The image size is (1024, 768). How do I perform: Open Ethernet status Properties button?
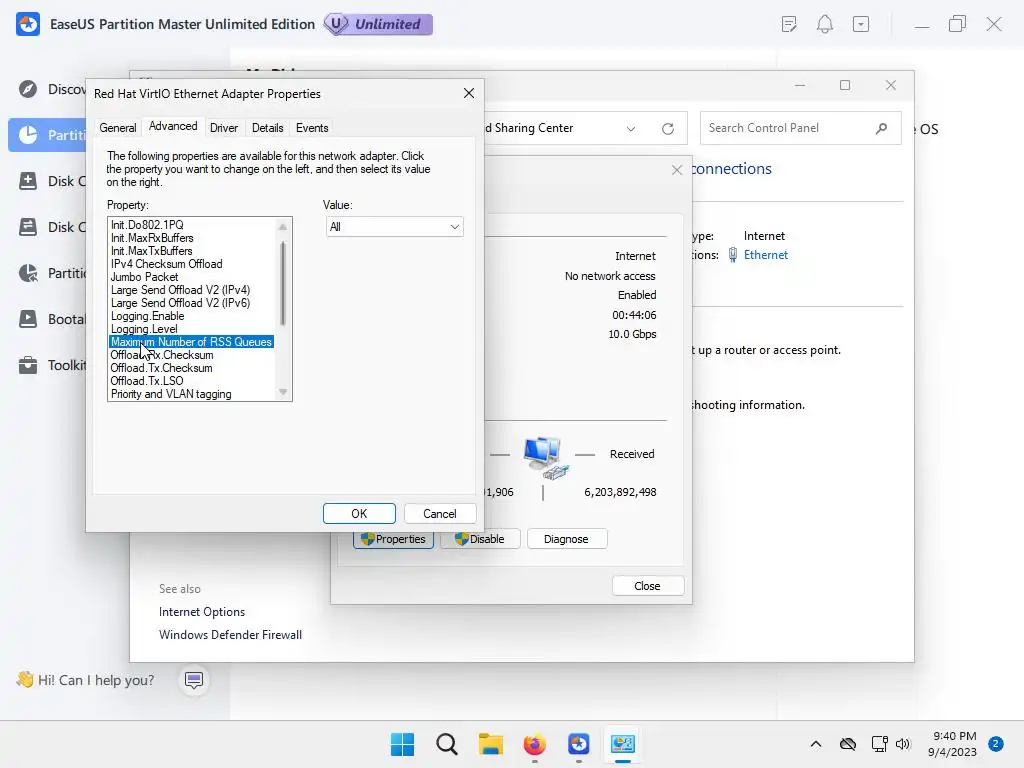pyautogui.click(x=393, y=539)
